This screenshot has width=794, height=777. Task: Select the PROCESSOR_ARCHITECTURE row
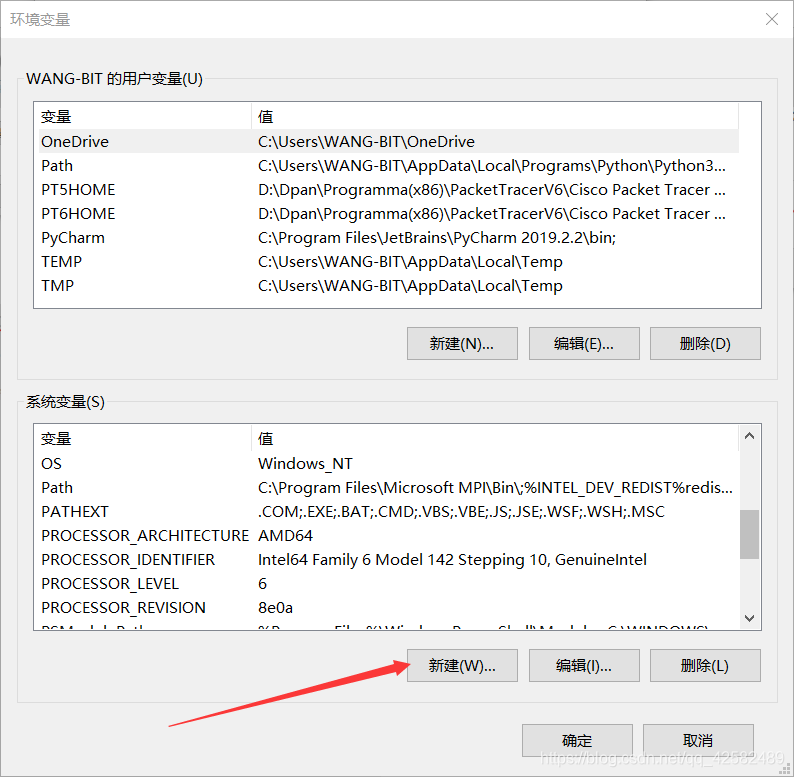(x=388, y=535)
